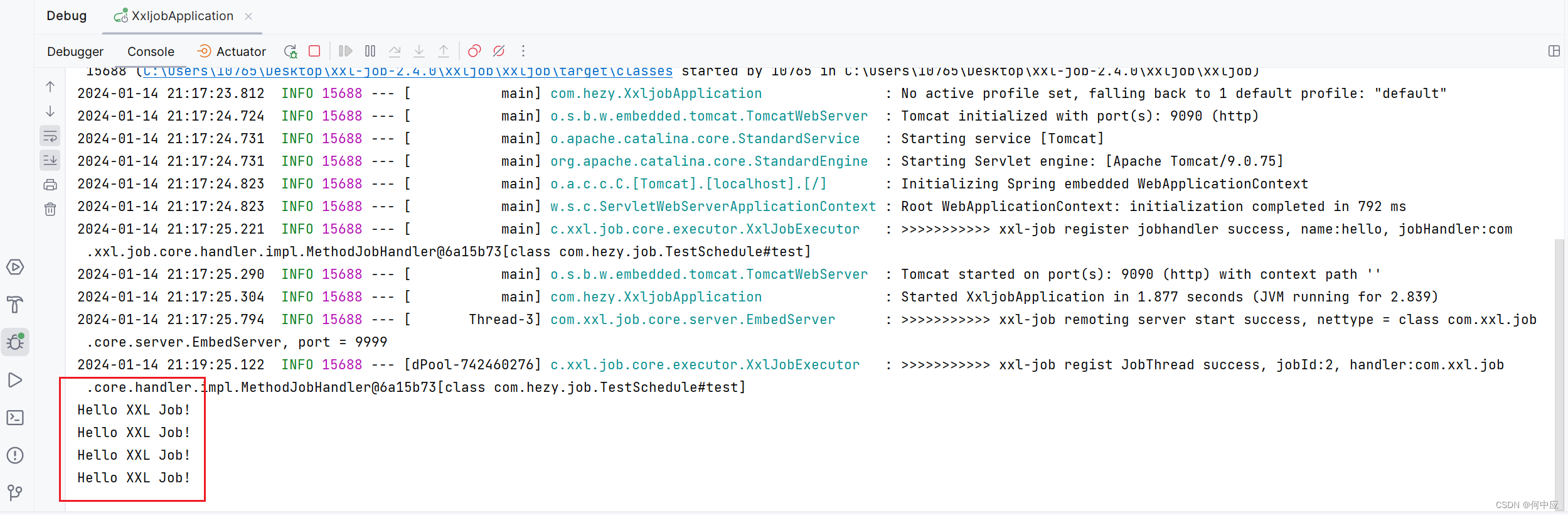1568x515 pixels.
Task: Open the Terminal tool window
Action: [15, 418]
